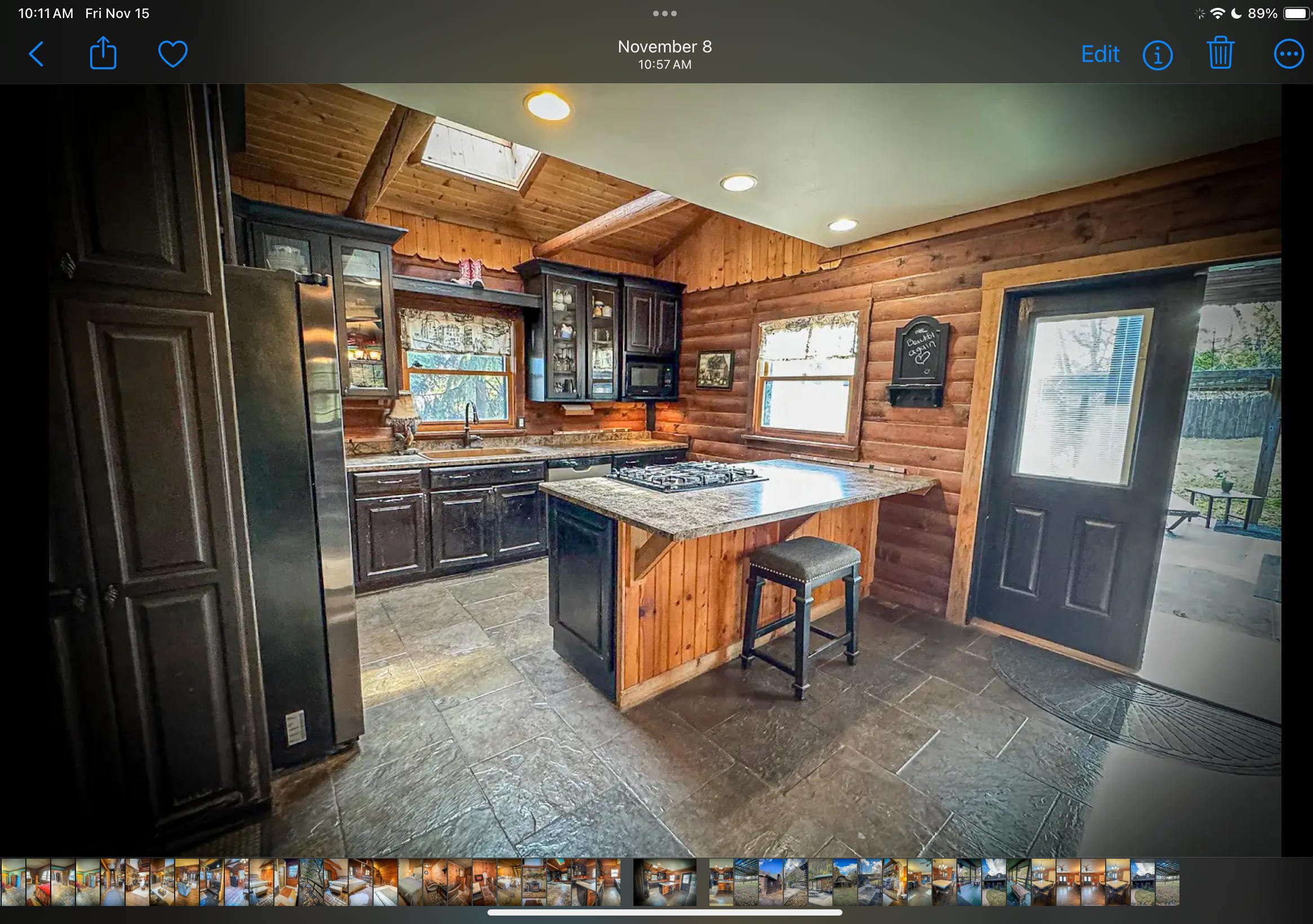1313x924 pixels.
Task: Tap the November 8 date title
Action: point(664,47)
